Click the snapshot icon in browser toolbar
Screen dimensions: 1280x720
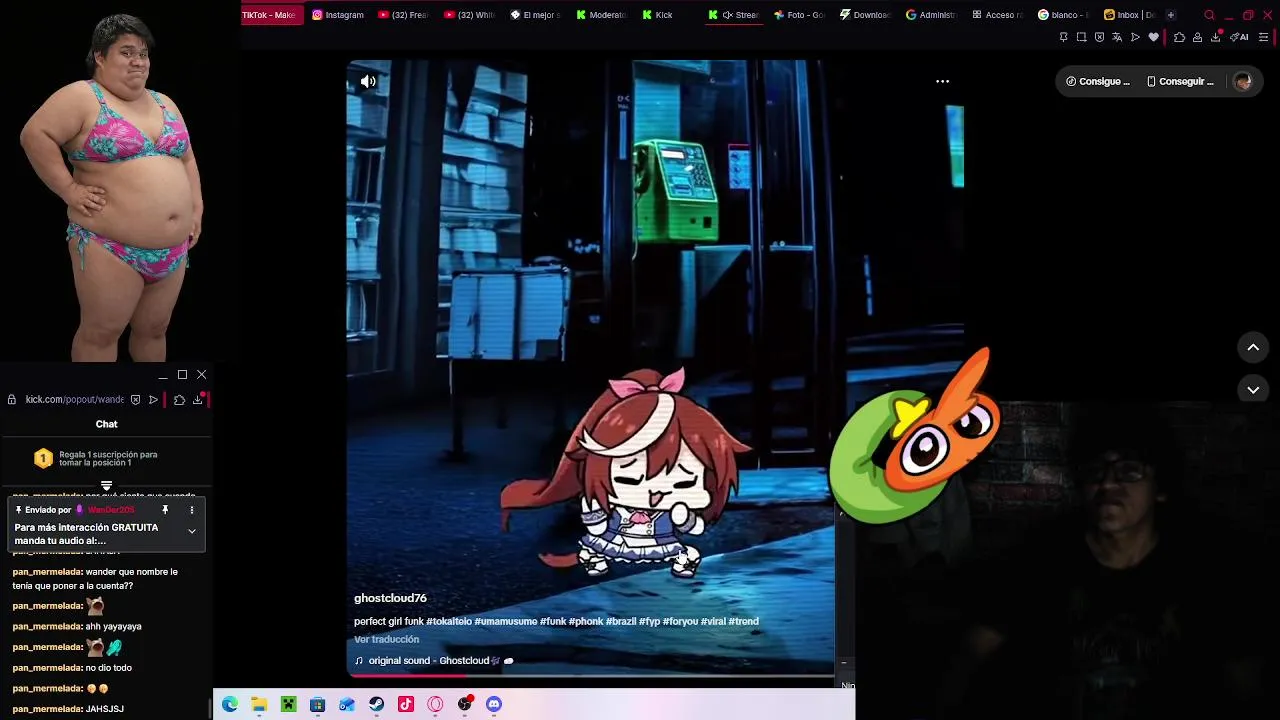tap(1081, 37)
